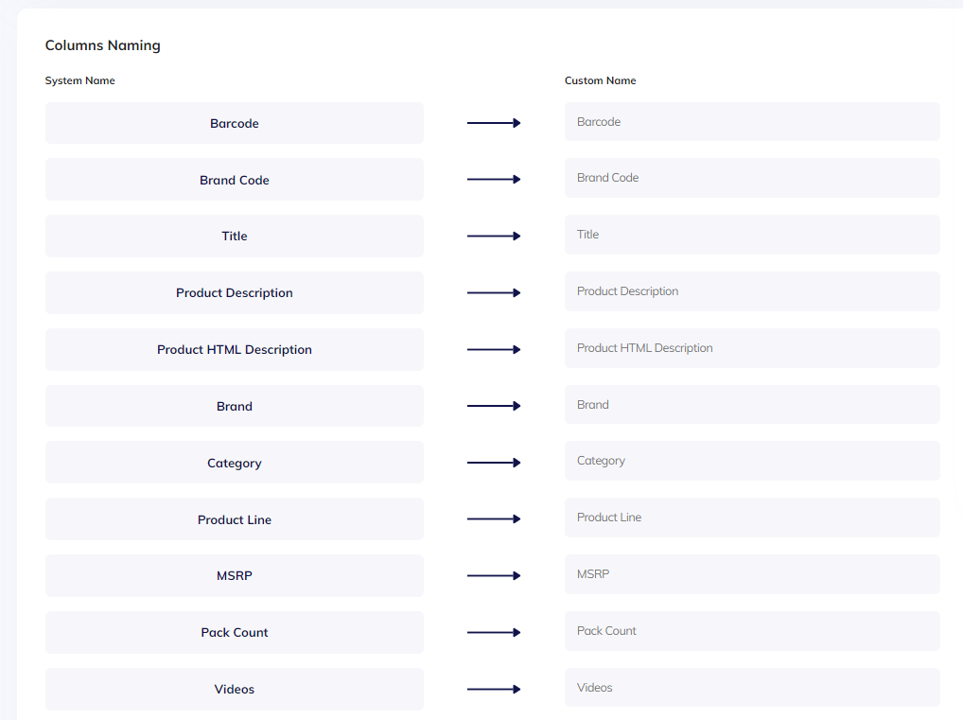Click the Title custom name text box
The image size is (963, 720).
tap(751, 235)
